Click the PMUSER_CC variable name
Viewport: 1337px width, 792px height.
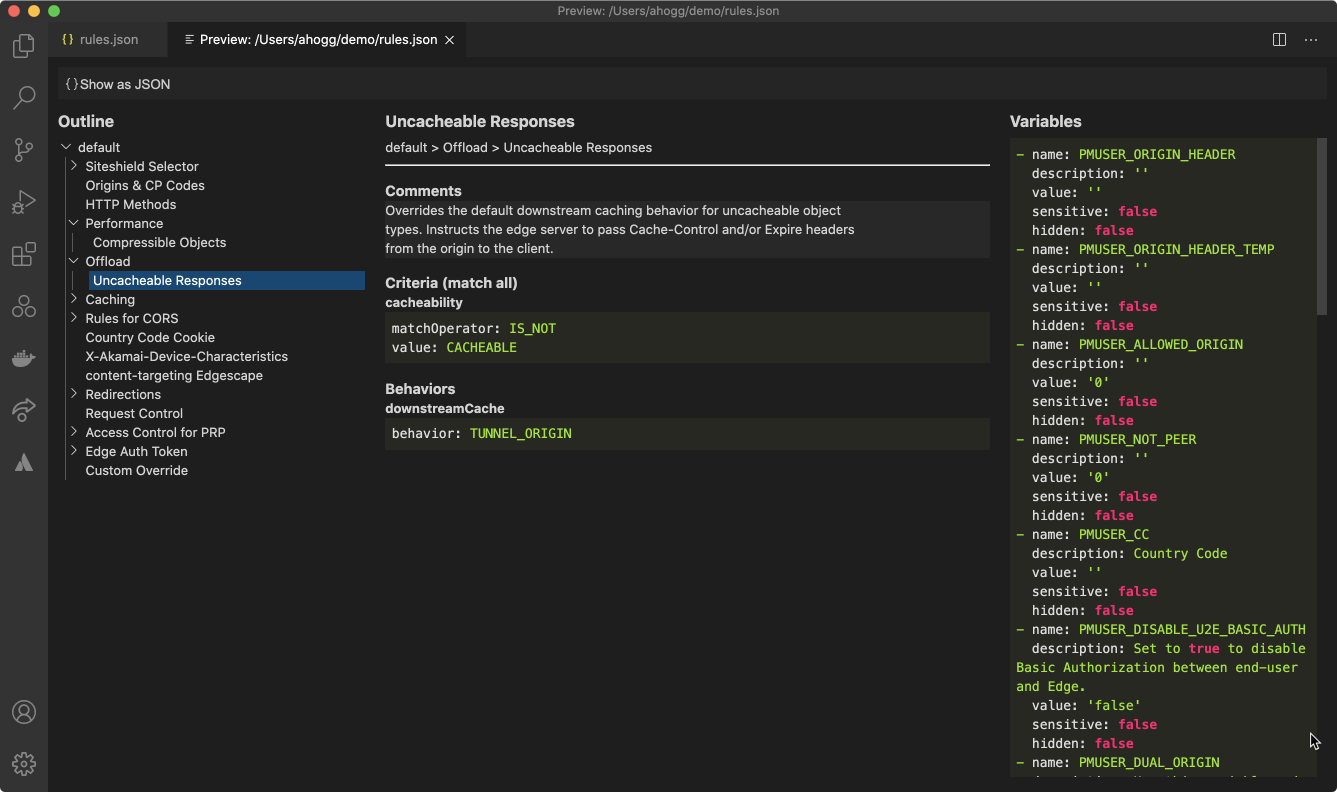(1114, 534)
